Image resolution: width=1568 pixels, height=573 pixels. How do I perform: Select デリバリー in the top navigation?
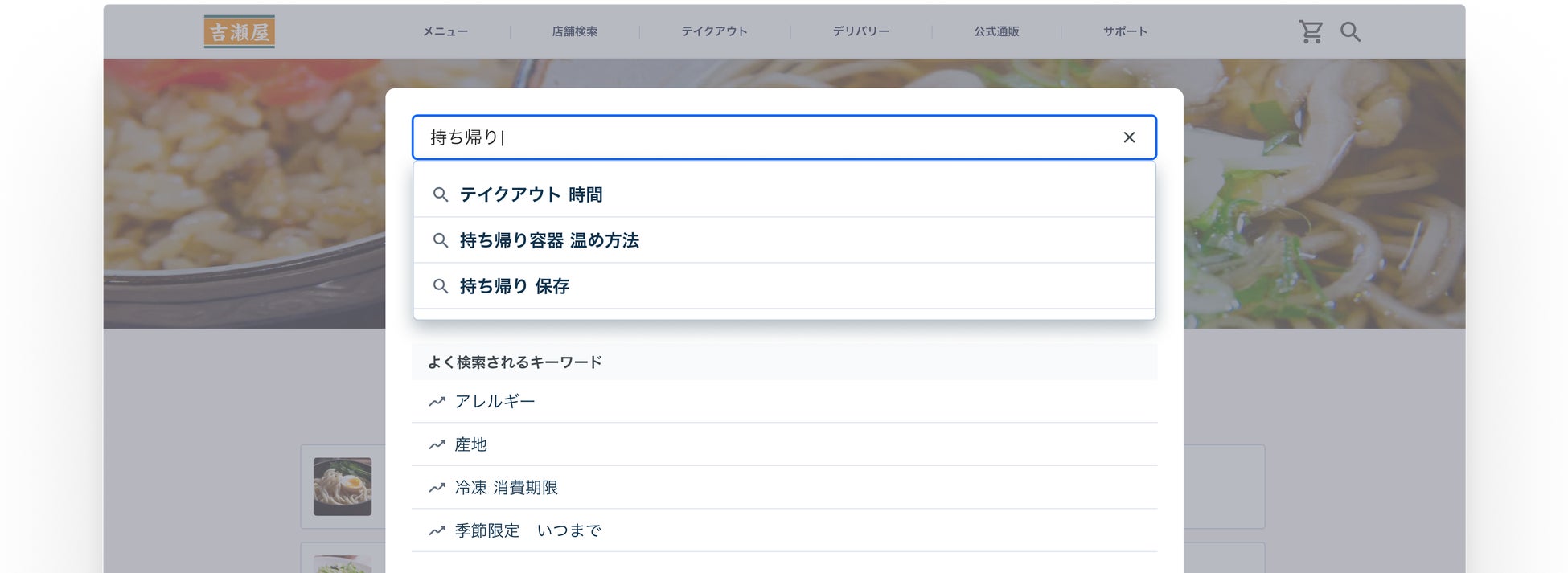tap(860, 31)
